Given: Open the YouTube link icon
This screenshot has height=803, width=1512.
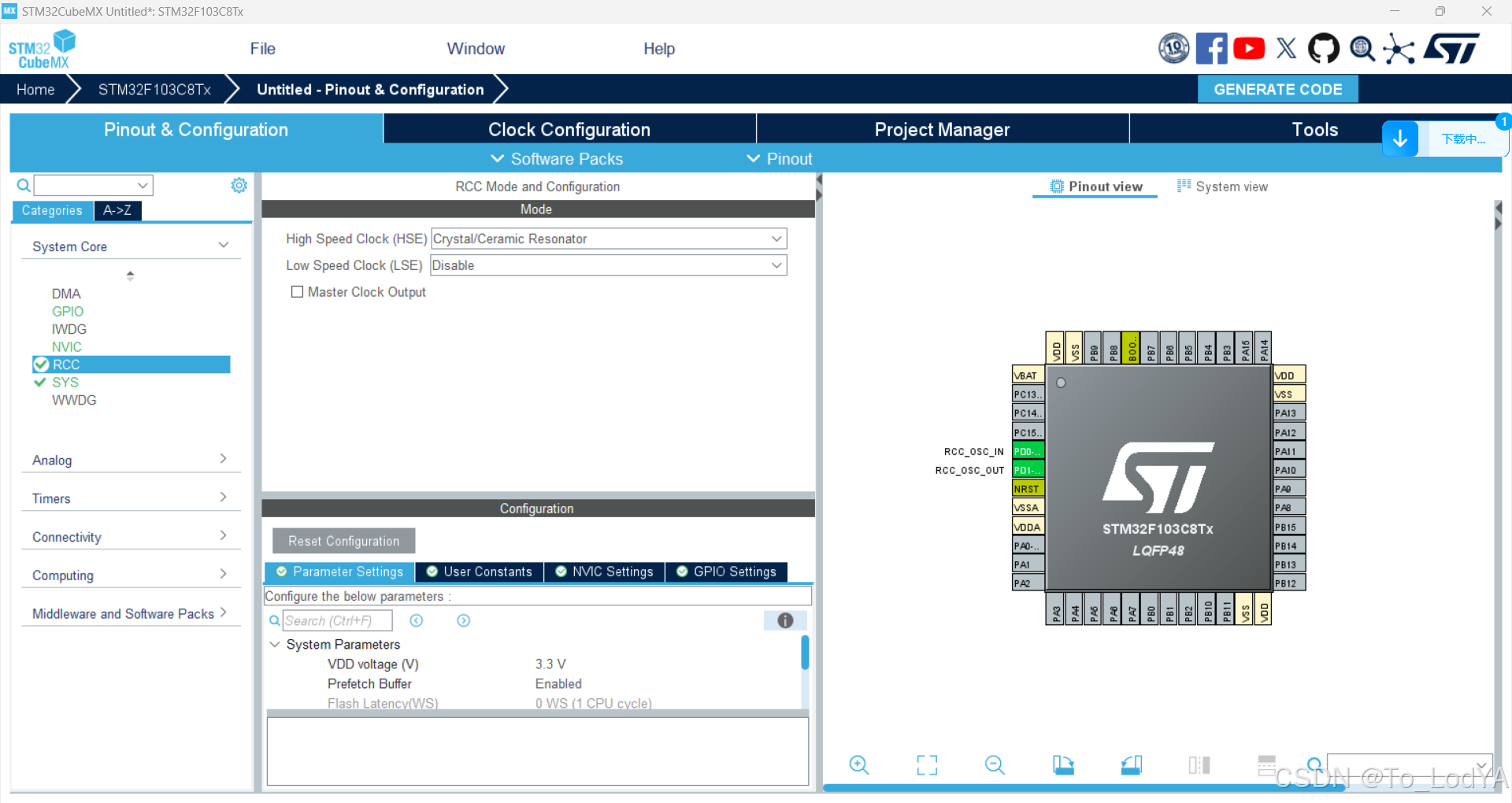Looking at the screenshot, I should pos(1249,49).
